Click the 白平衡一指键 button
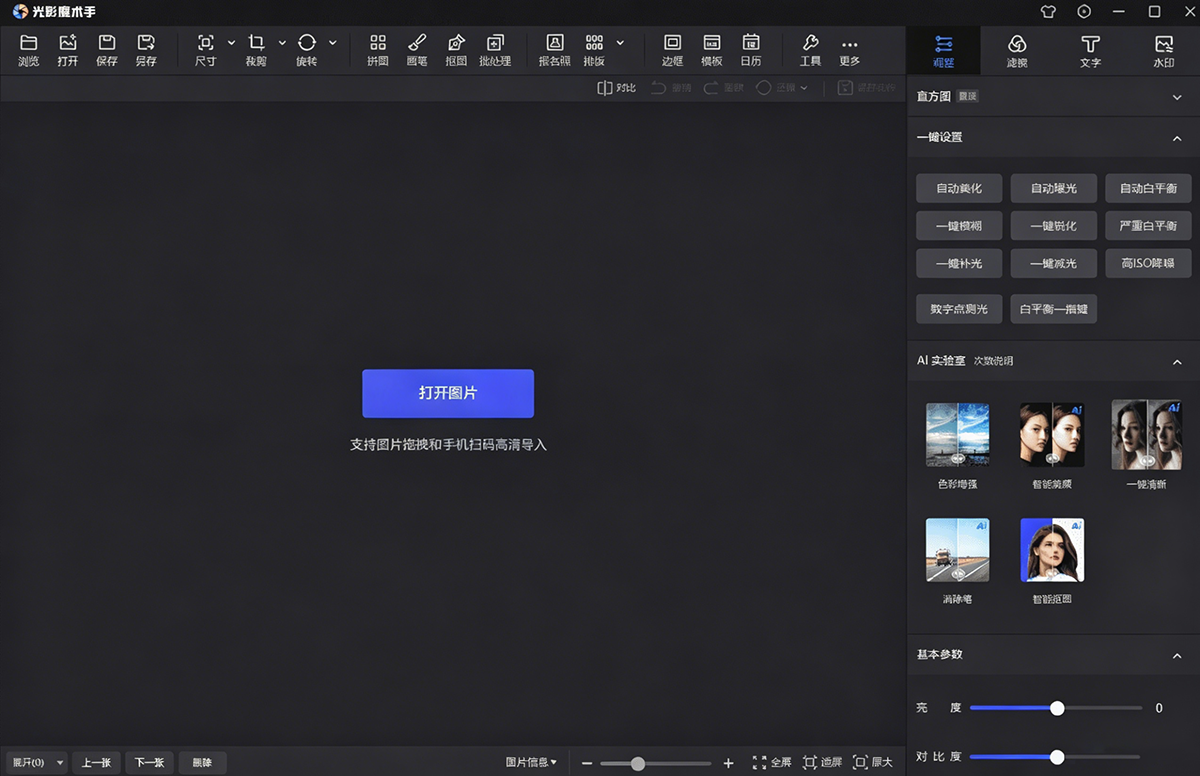This screenshot has height=776, width=1200. [1054, 309]
